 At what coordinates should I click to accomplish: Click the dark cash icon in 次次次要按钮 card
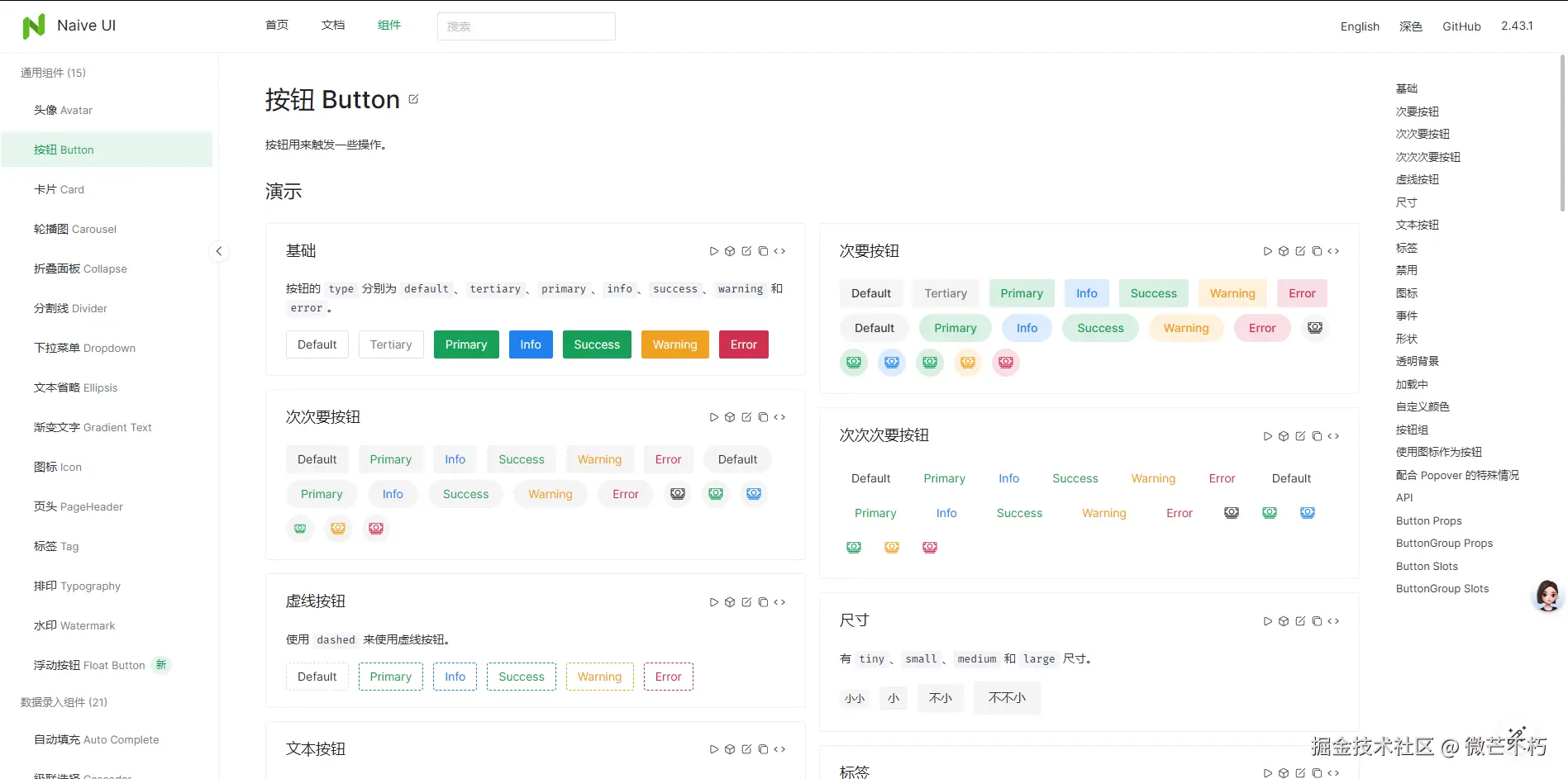click(1232, 513)
